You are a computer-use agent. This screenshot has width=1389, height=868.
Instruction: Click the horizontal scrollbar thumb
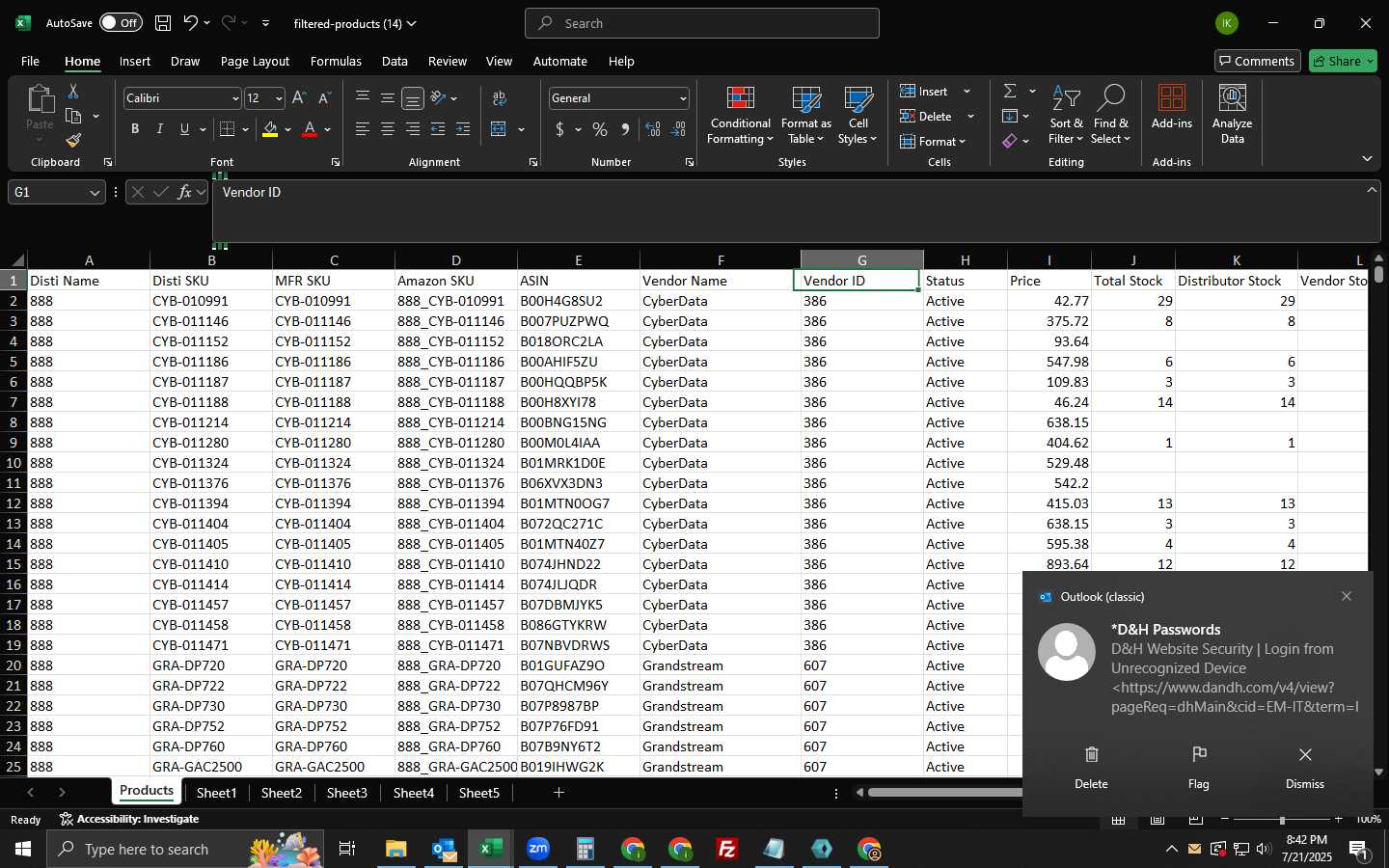(x=944, y=793)
